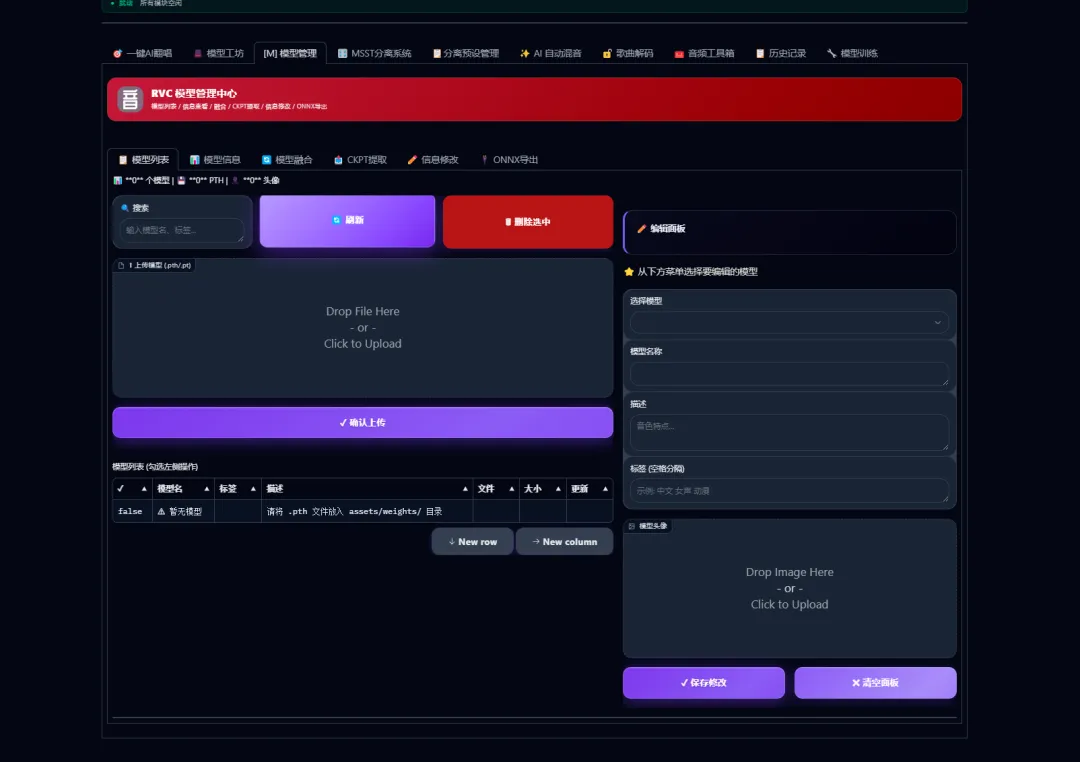Screen dimensions: 1080x762
Task: Click the 'assets/weights/' description cell
Action: [367, 511]
